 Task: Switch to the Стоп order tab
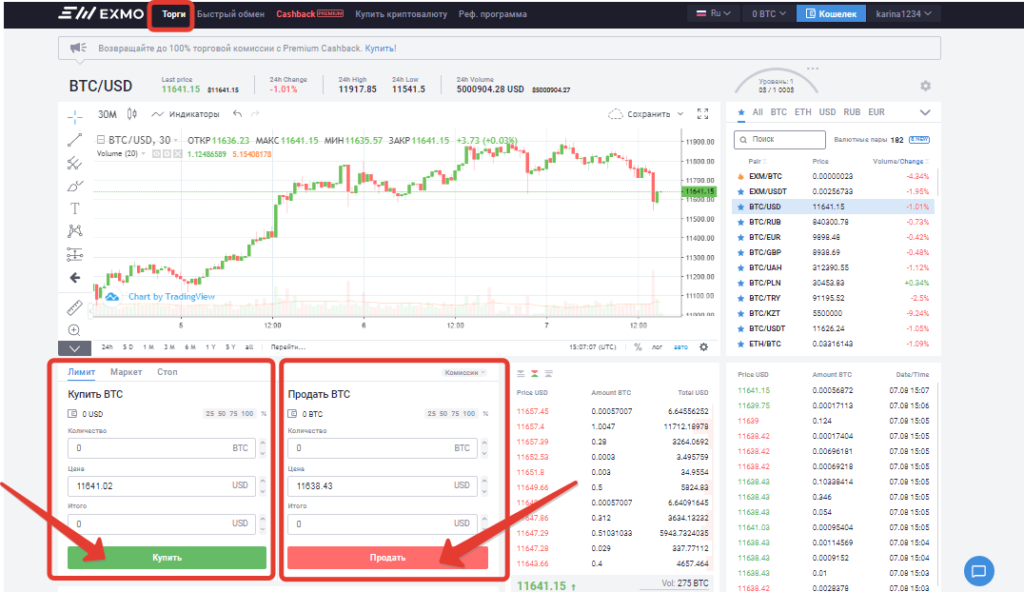pyautogui.click(x=167, y=372)
